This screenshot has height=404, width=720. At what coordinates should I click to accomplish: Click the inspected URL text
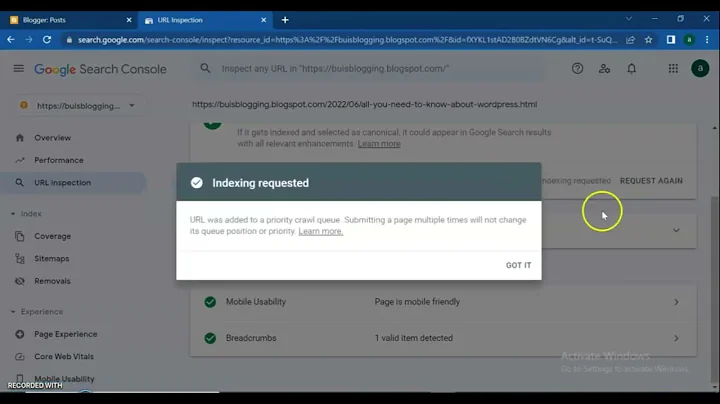(365, 104)
